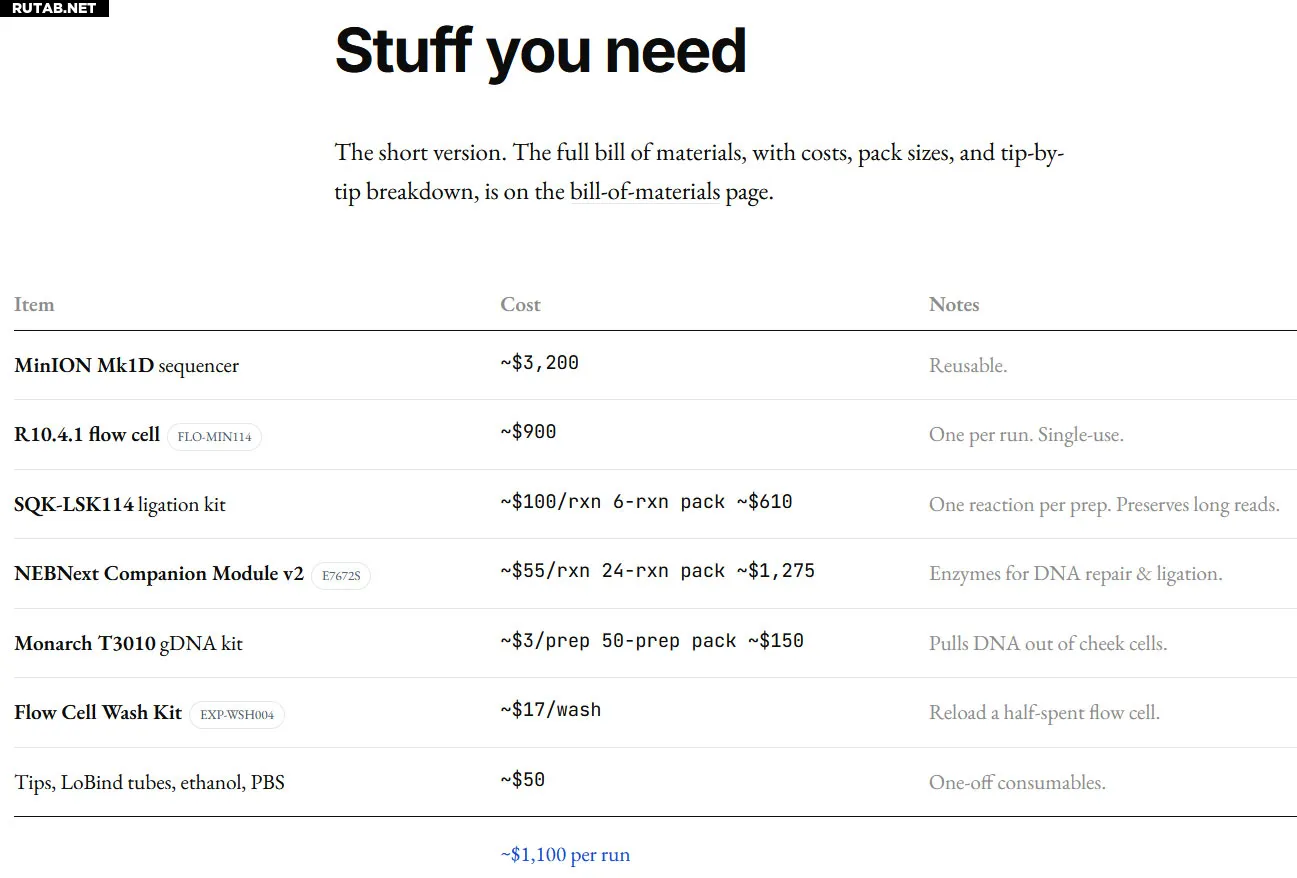The width and height of the screenshot is (1297, 878).
Task: Select the E7672S catalog number badge
Action: [341, 576]
